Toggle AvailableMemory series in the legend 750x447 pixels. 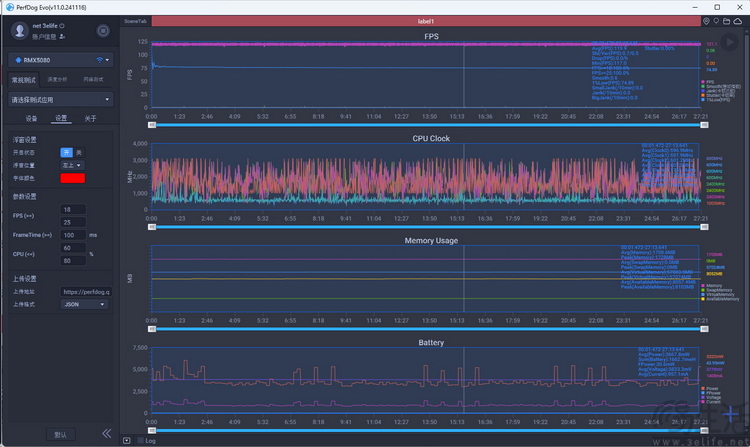(720, 299)
